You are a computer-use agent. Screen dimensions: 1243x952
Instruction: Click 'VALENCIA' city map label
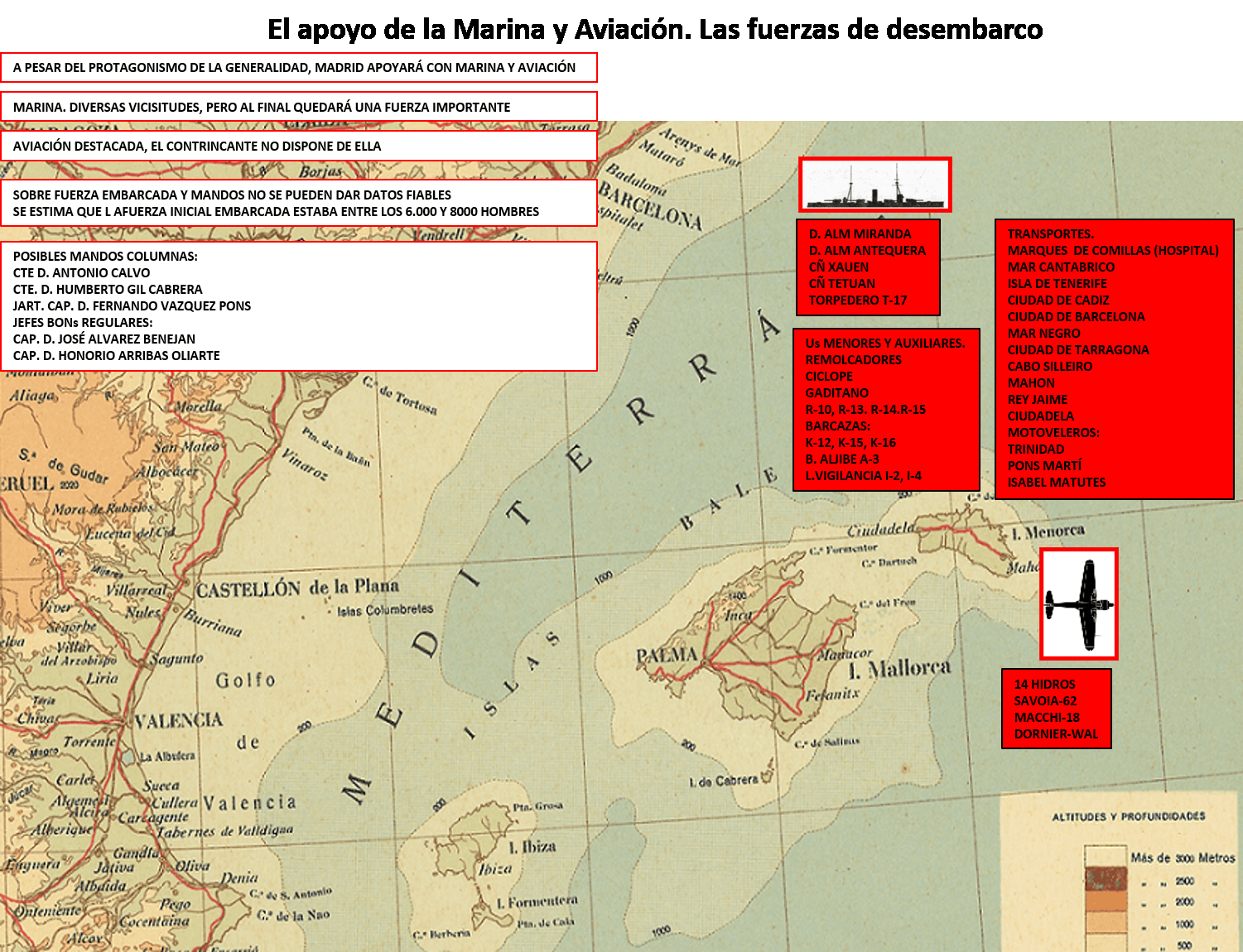click(x=178, y=721)
